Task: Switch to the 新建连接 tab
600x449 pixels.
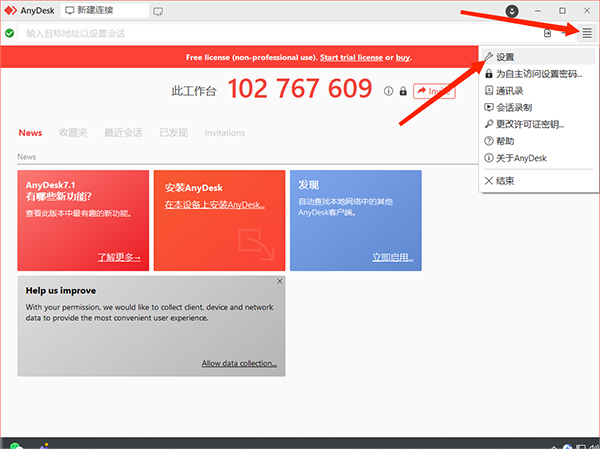Action: click(x=104, y=11)
